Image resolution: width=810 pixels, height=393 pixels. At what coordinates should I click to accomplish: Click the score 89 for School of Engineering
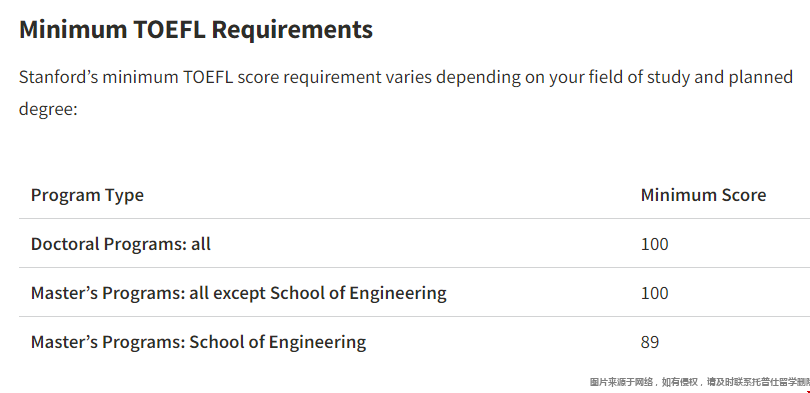pos(650,342)
